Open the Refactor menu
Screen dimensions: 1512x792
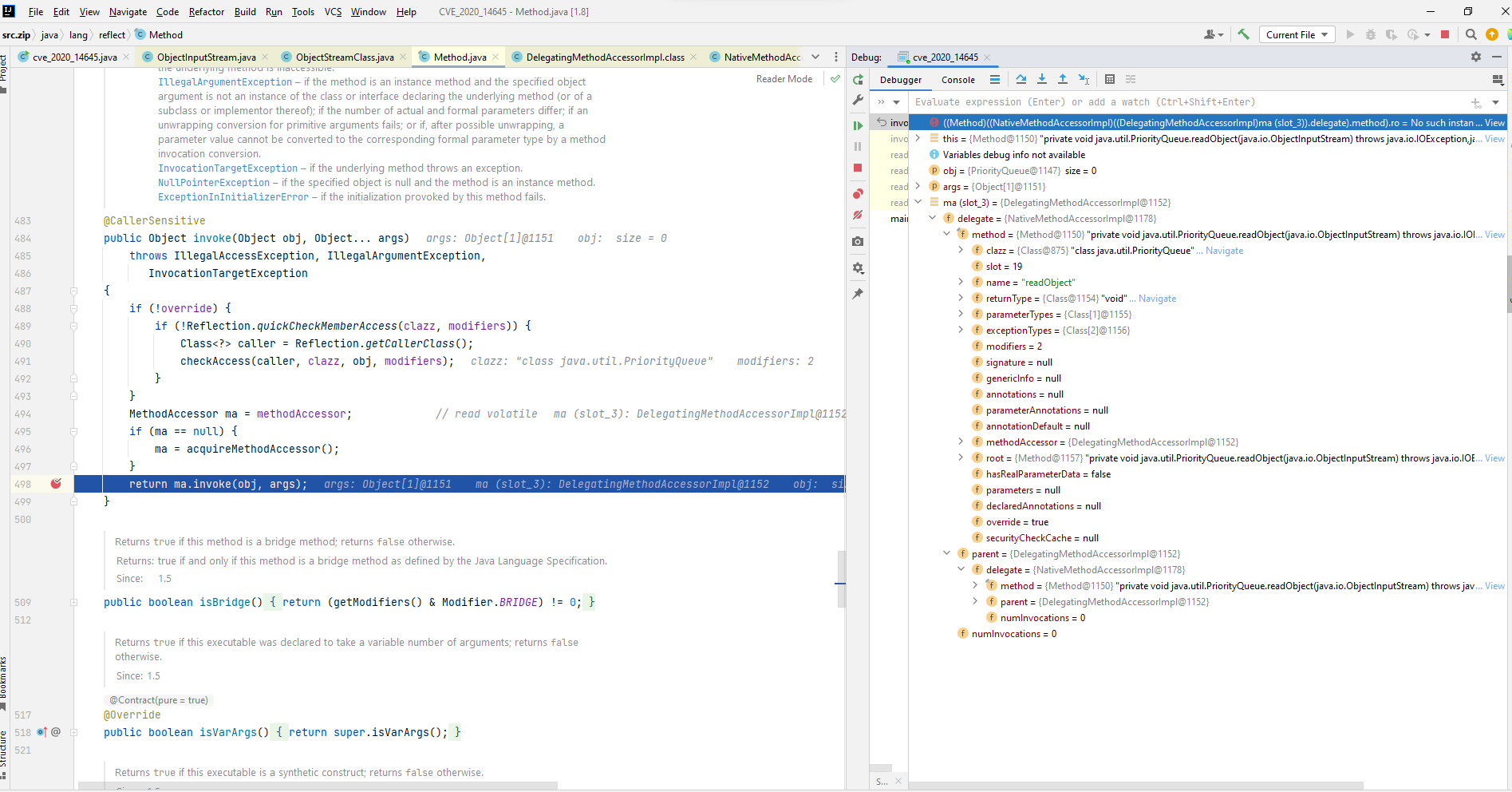207,11
